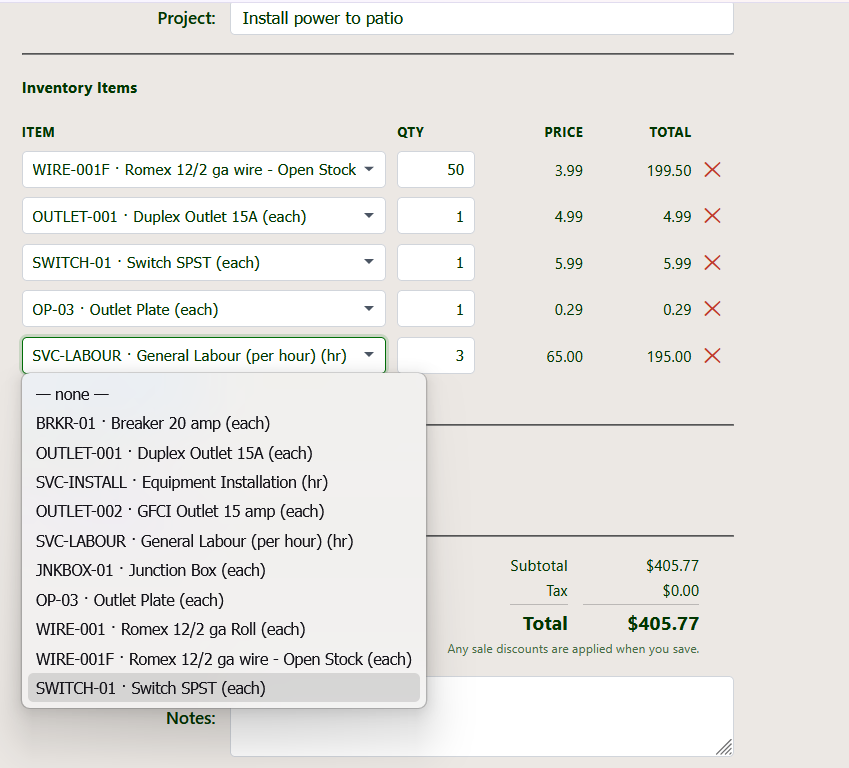
Task: Select BRKR-01 Breaker 20 amp option
Action: [224, 424]
